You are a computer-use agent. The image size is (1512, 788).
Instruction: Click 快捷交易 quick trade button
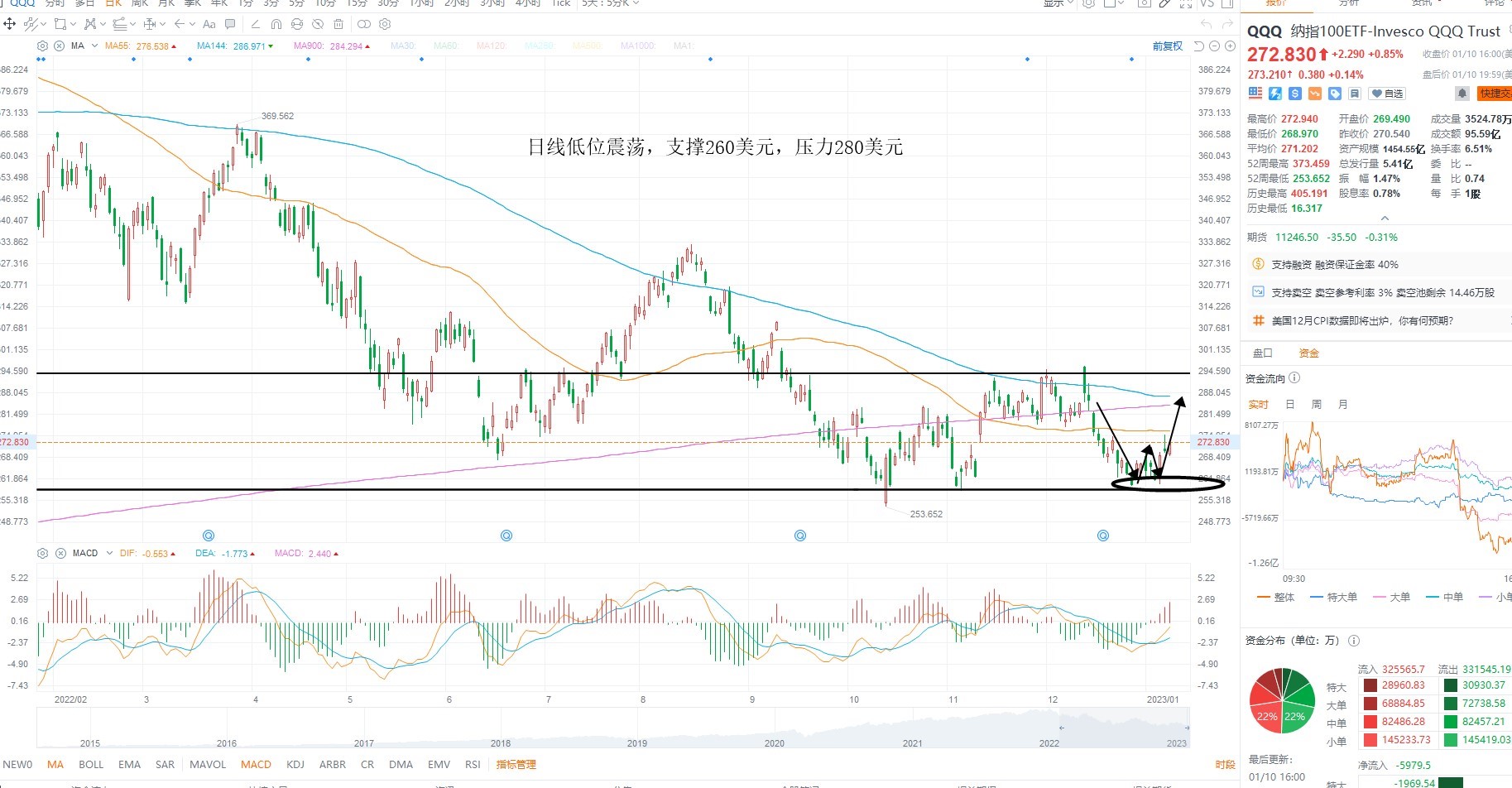[x=1495, y=94]
